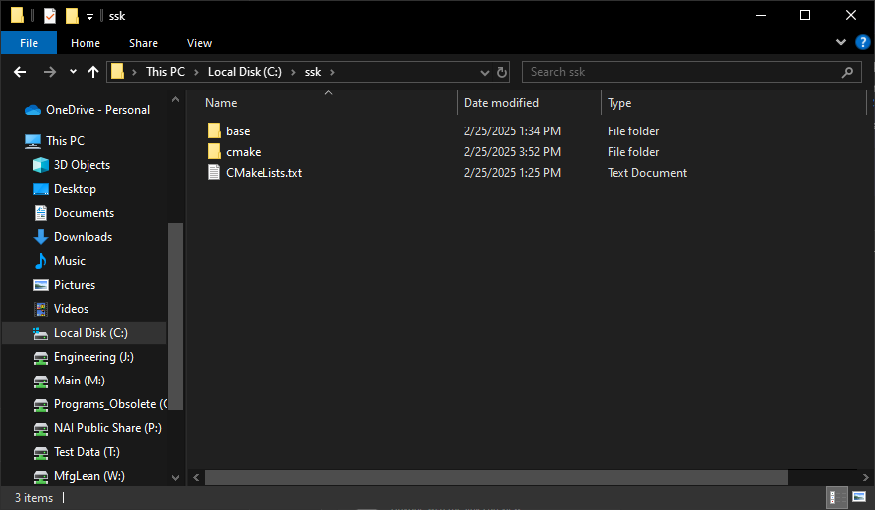The image size is (875, 510).
Task: Click the New folder quick access icon
Action: [x=72, y=16]
